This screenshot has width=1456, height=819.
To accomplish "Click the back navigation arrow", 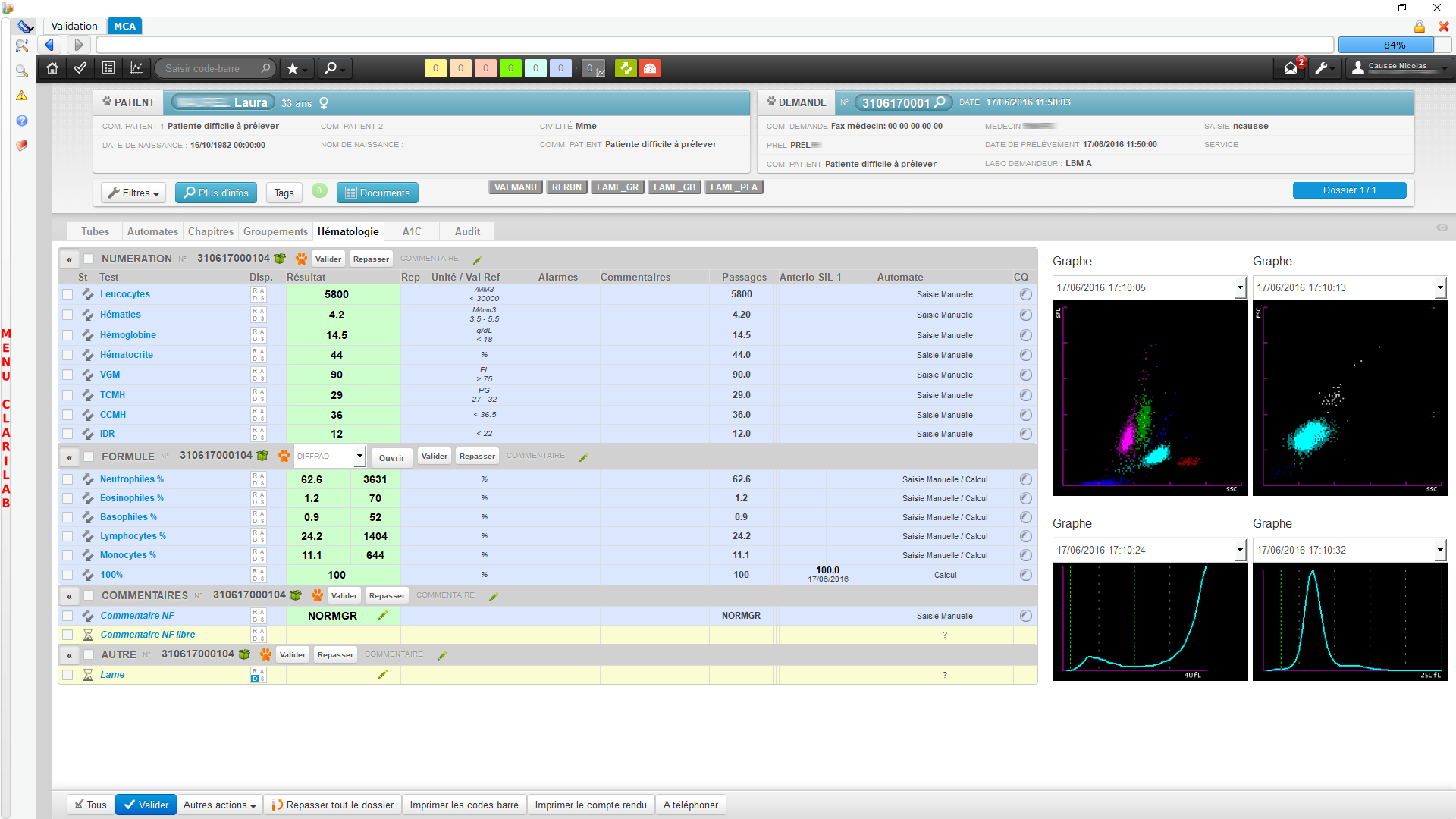I will point(50,45).
